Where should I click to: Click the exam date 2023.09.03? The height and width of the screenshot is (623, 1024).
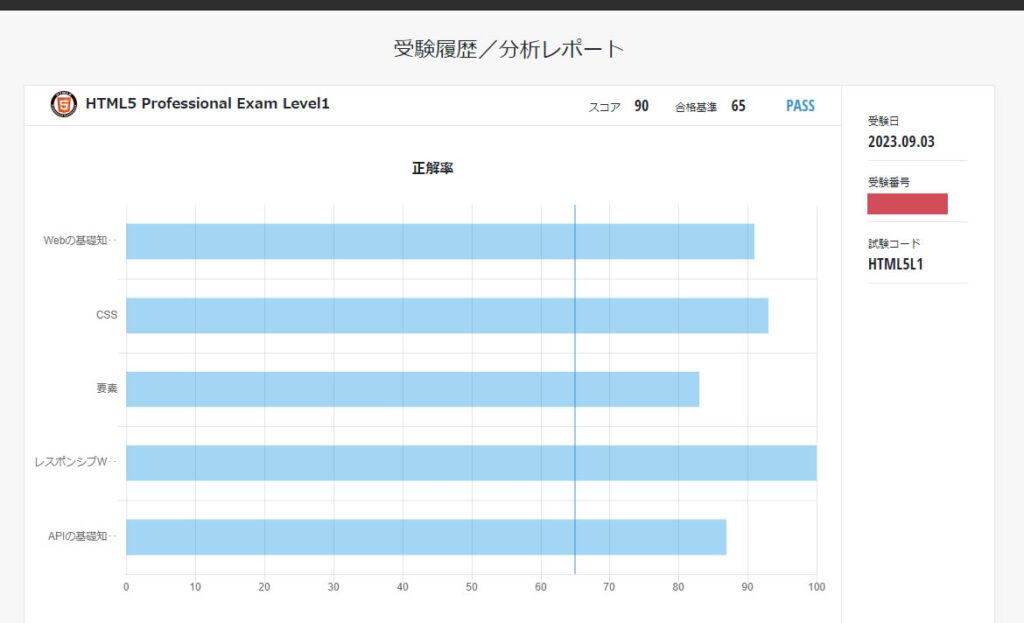click(x=901, y=142)
